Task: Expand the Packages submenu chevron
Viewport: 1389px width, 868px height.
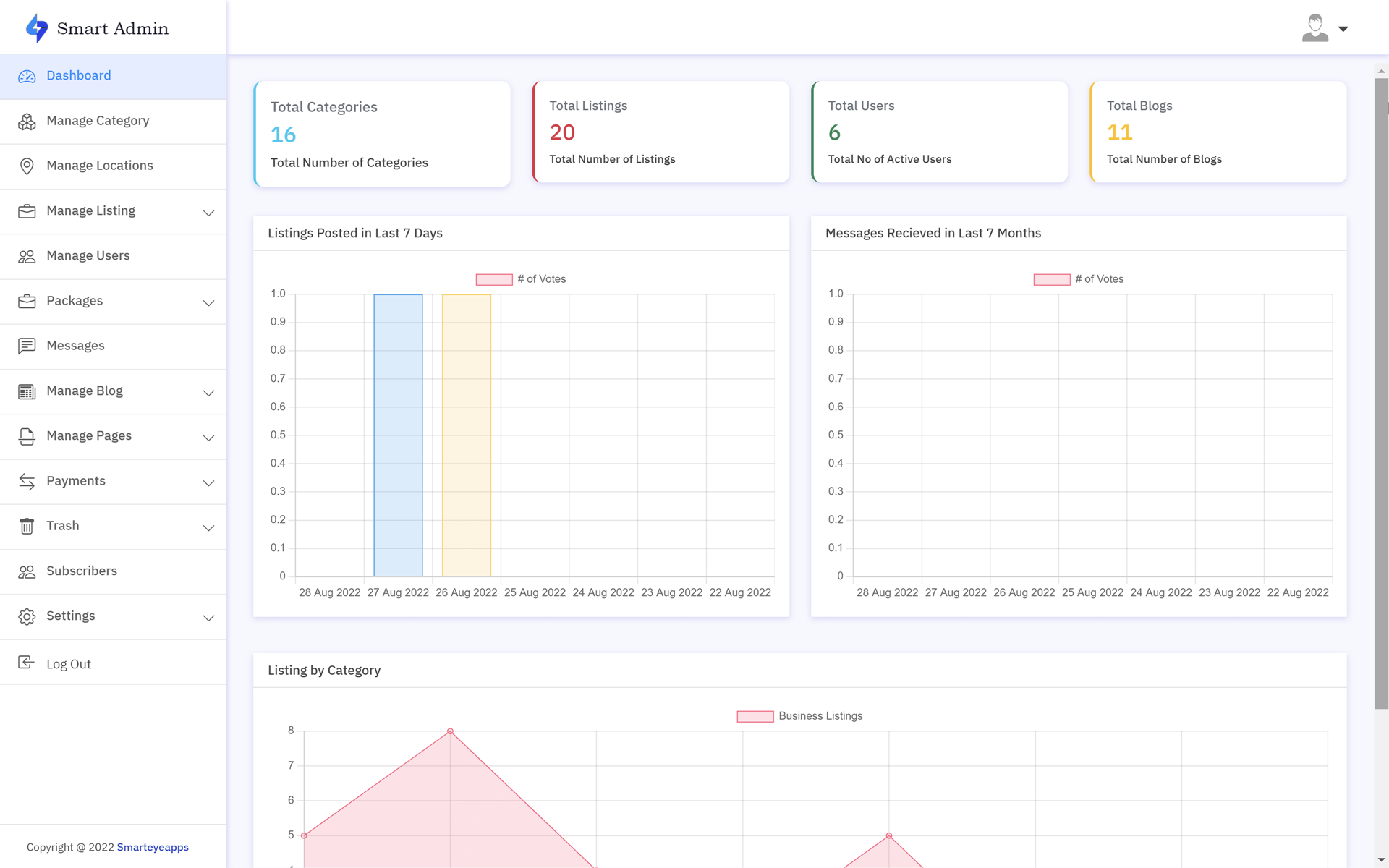Action: point(208,302)
